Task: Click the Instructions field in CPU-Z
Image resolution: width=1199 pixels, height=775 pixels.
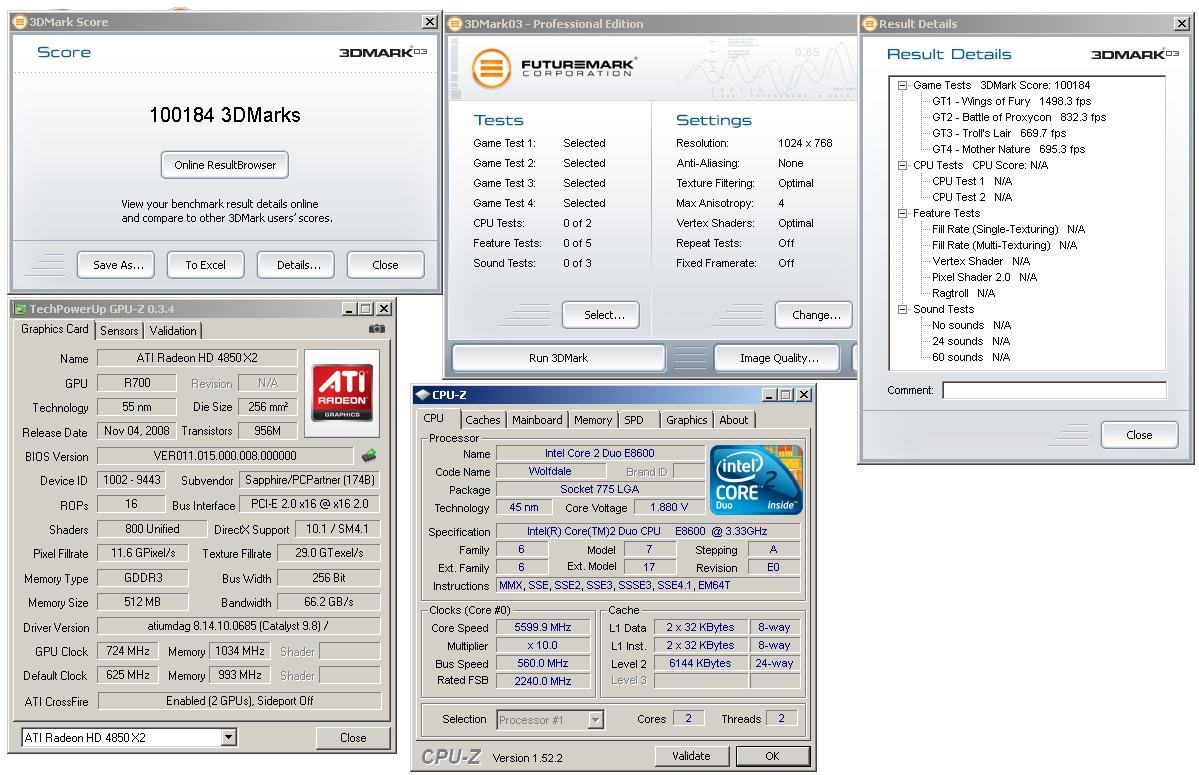Action: 648,585
